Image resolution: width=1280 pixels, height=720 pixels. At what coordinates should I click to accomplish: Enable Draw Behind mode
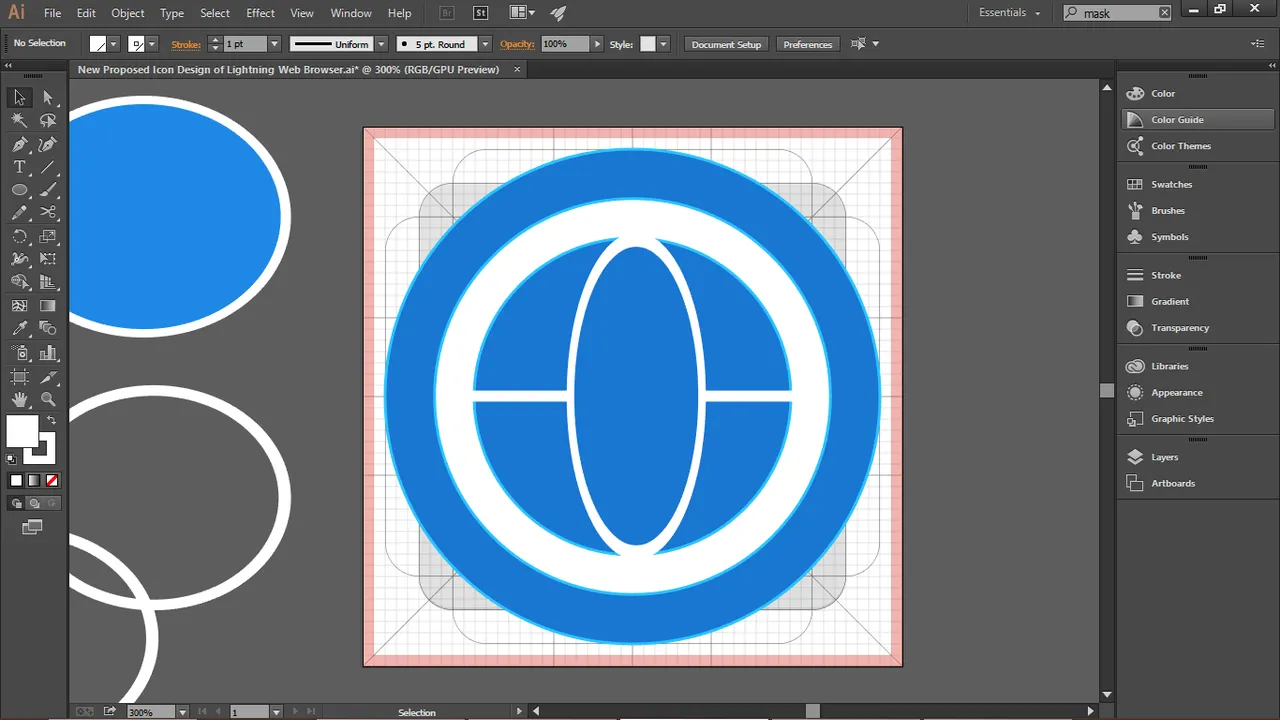tap(35, 503)
